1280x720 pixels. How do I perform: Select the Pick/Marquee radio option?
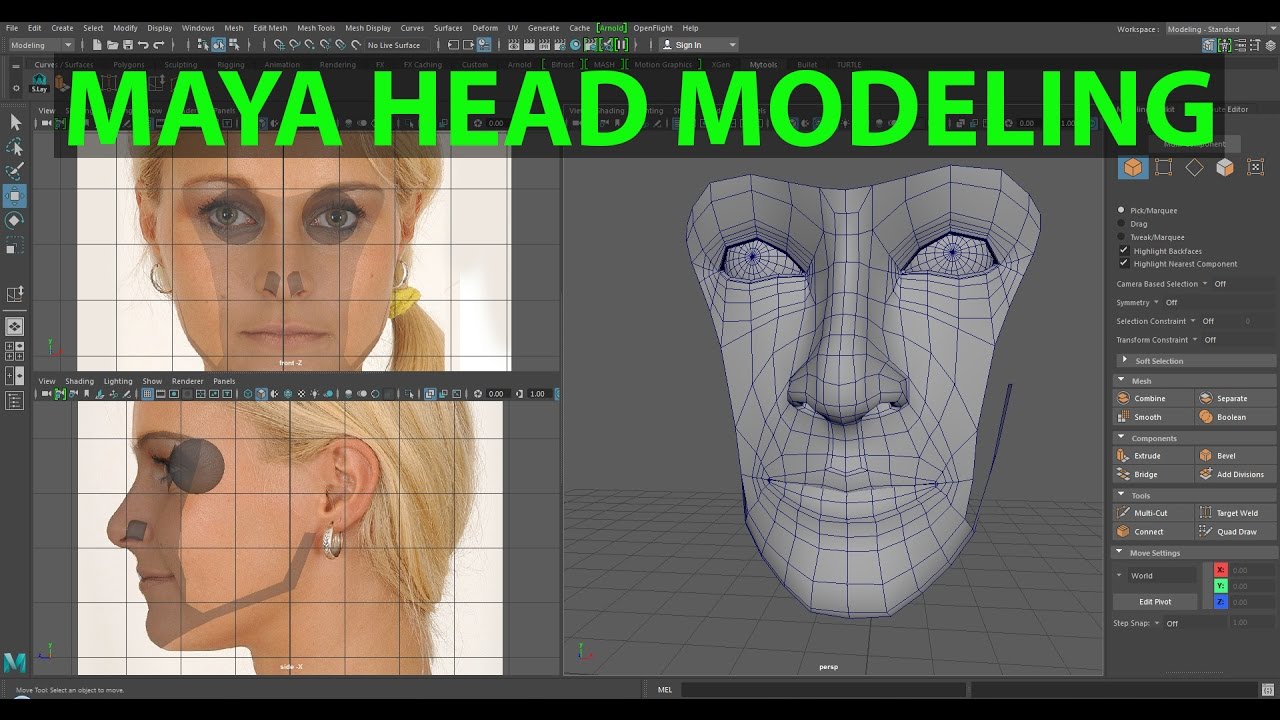pyautogui.click(x=1121, y=210)
